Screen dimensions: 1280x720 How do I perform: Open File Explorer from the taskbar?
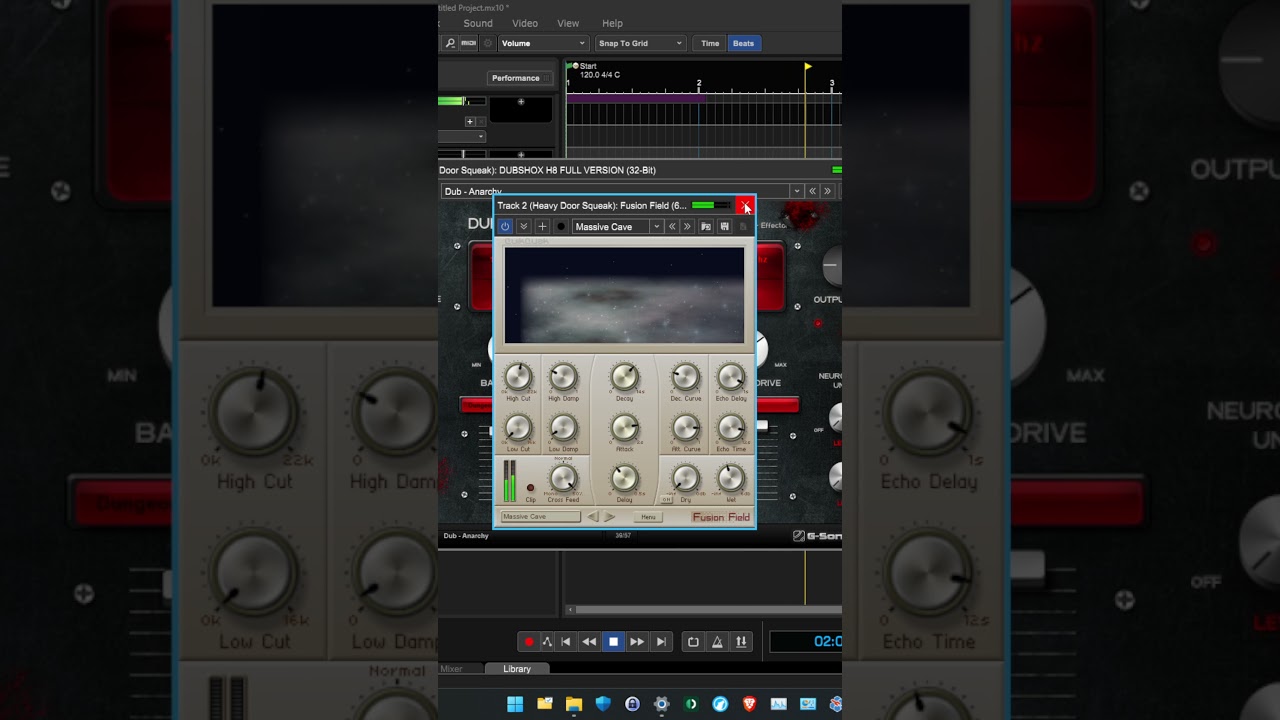(573, 704)
